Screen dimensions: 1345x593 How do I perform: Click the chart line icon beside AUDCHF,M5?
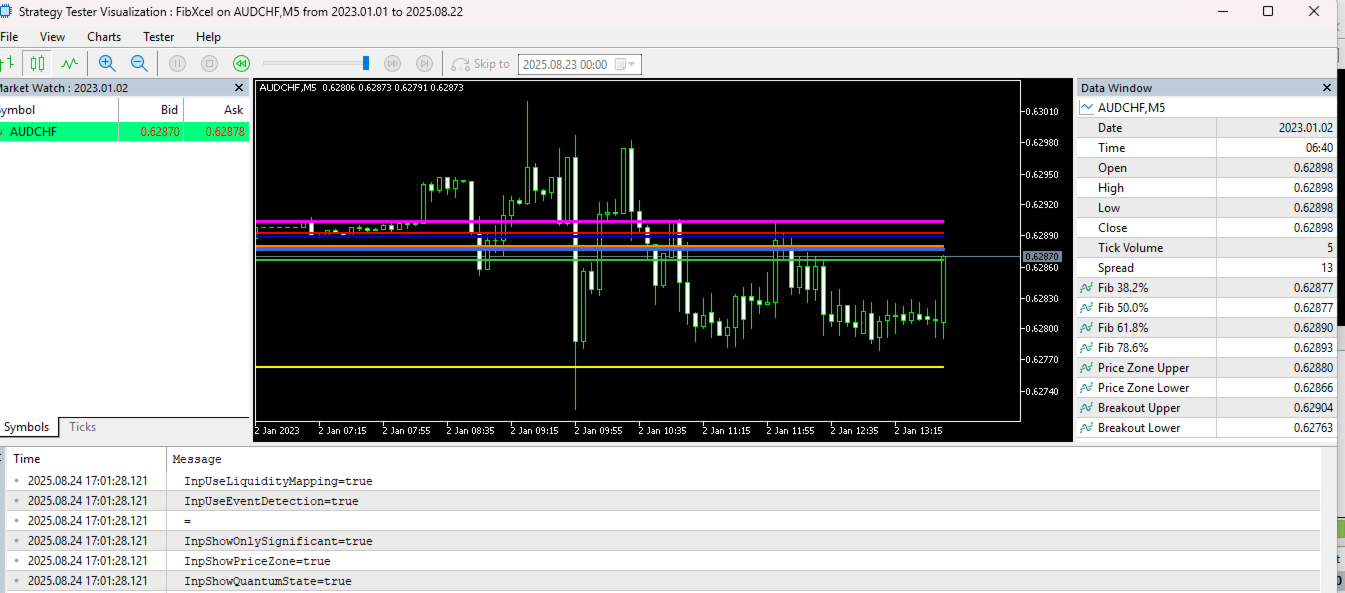tap(1086, 107)
